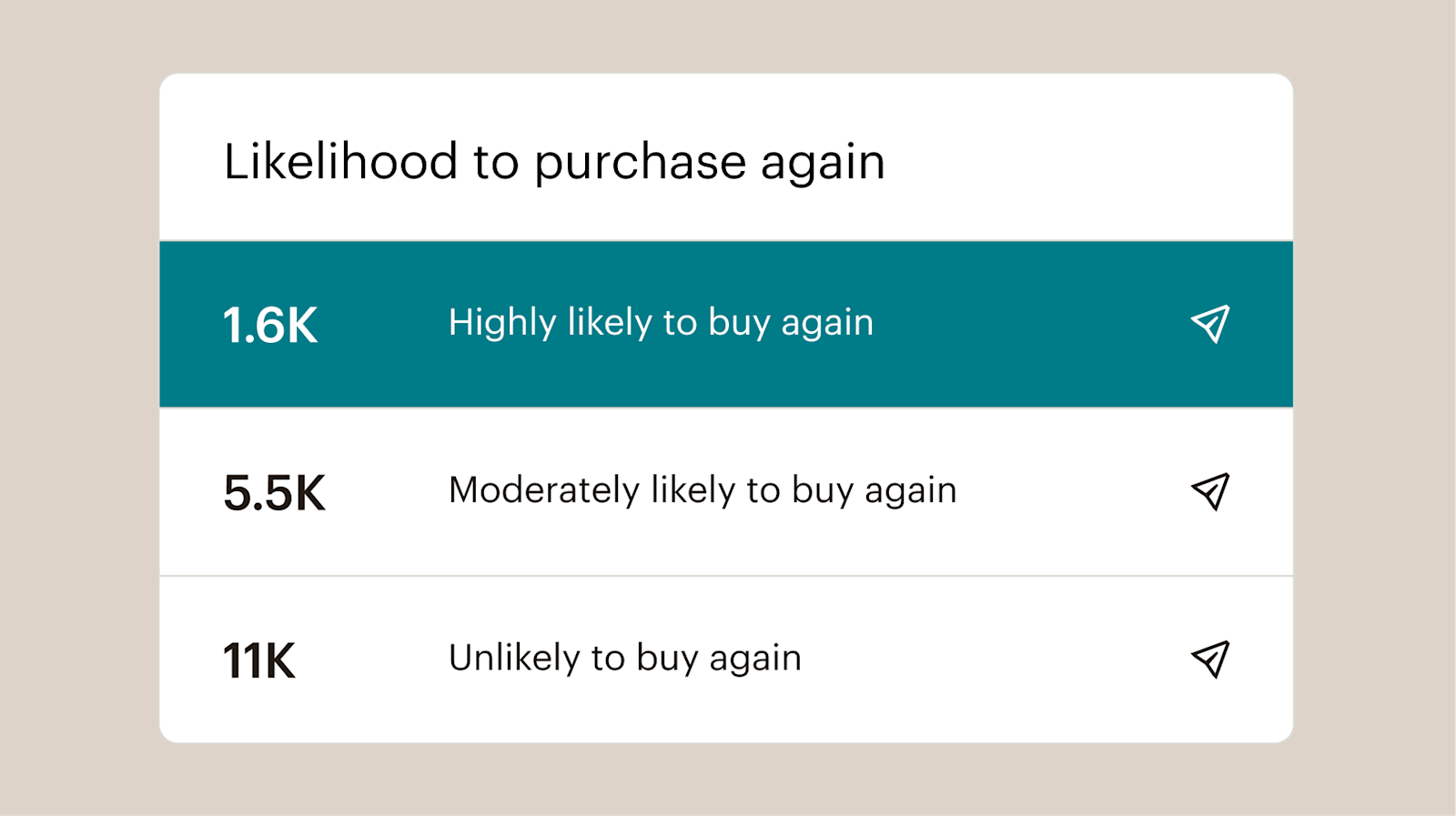Click the word "Highly" in teal row
Image resolution: width=1456 pixels, height=816 pixels.
pyautogui.click(x=502, y=323)
